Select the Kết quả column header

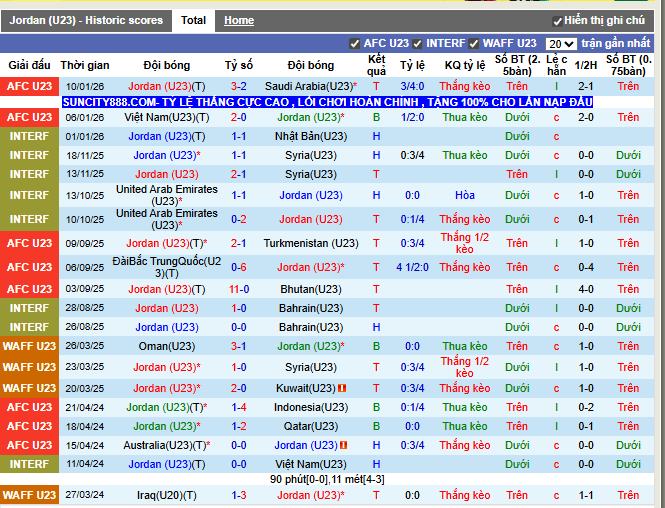(x=376, y=65)
